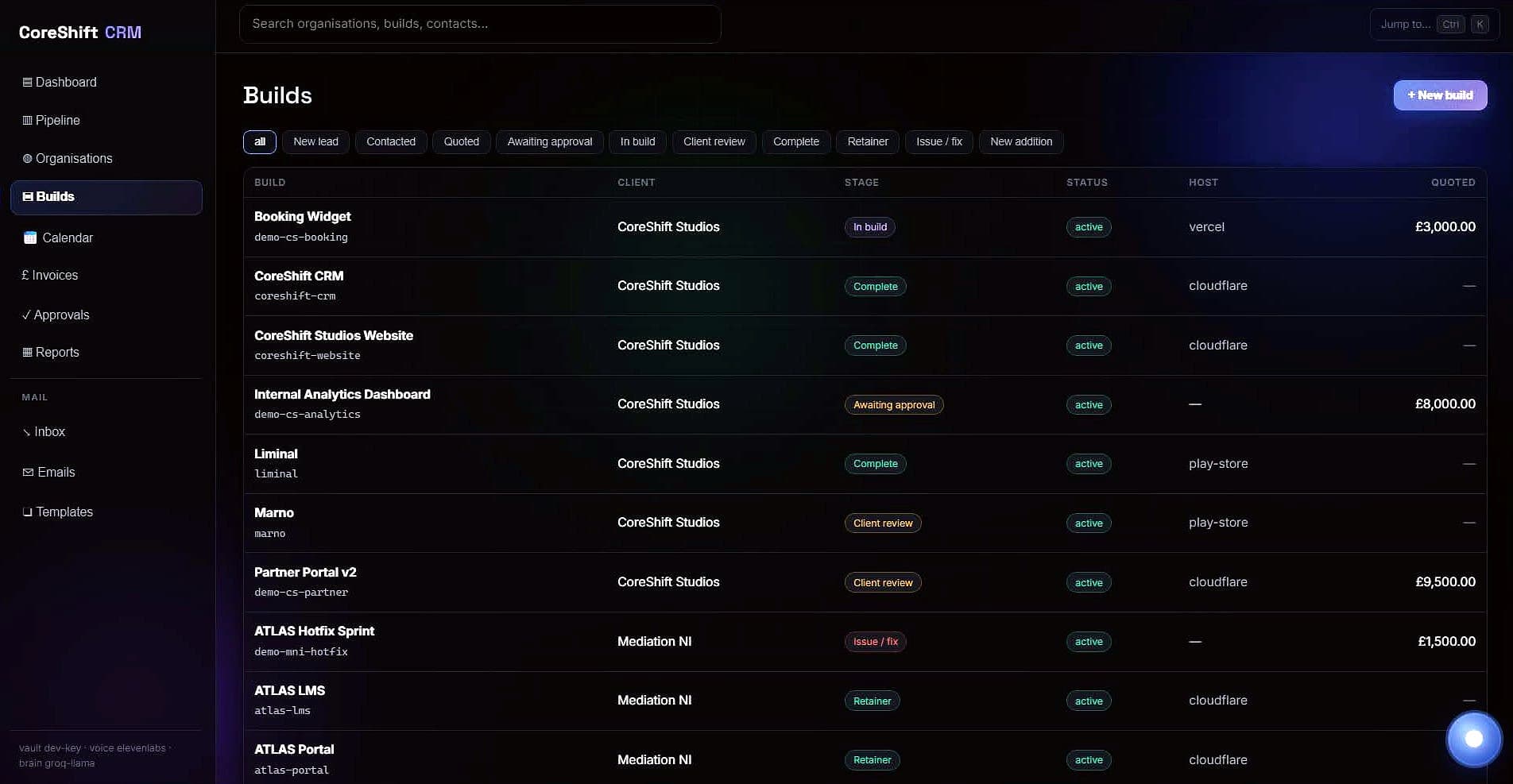This screenshot has width=1513, height=784.
Task: Click the HOST column header
Action: tap(1203, 183)
